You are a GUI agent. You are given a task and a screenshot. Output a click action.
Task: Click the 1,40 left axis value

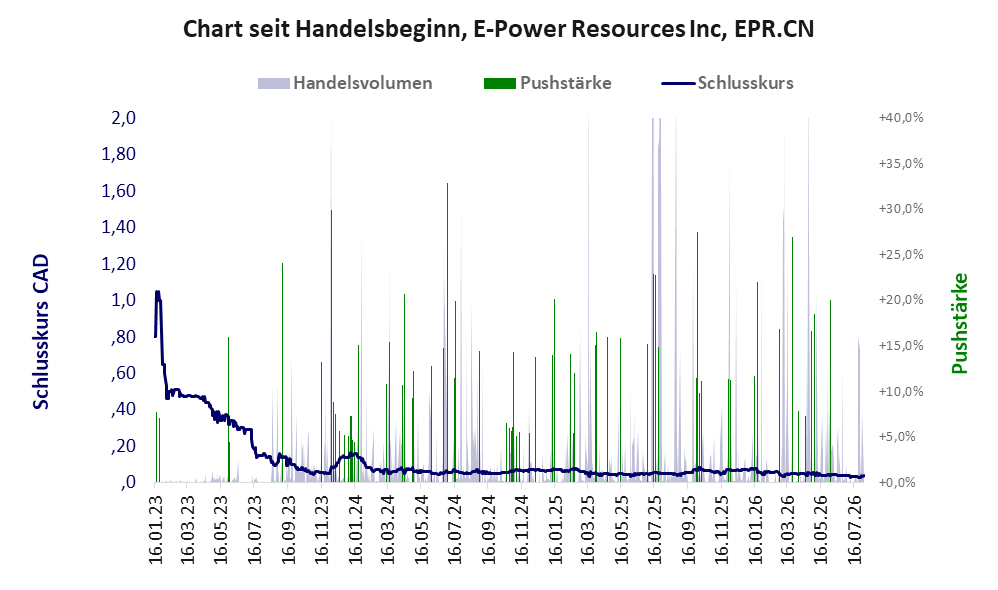(118, 227)
